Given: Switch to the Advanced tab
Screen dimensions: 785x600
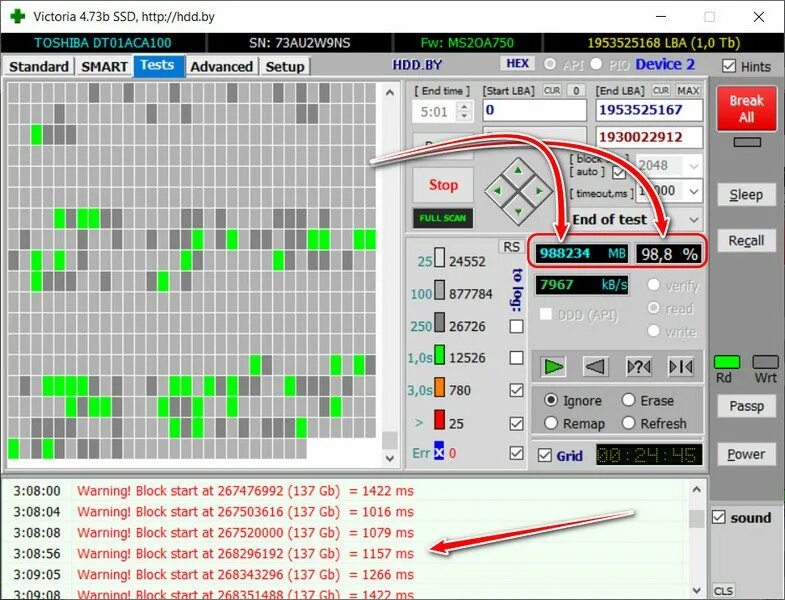Looking at the screenshot, I should (221, 67).
